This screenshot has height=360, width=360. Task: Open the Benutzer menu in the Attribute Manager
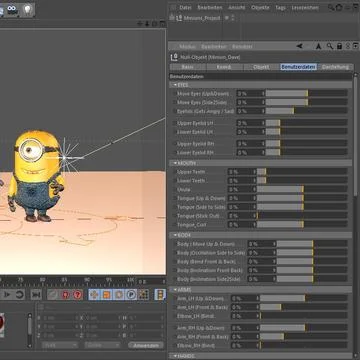point(242,47)
